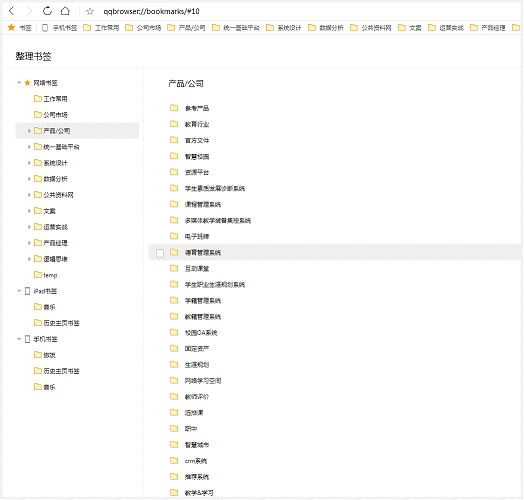Open 手机书签 phone icon in bookmarks bar
Viewport: 524px width, 500px height.
(x=45, y=28)
